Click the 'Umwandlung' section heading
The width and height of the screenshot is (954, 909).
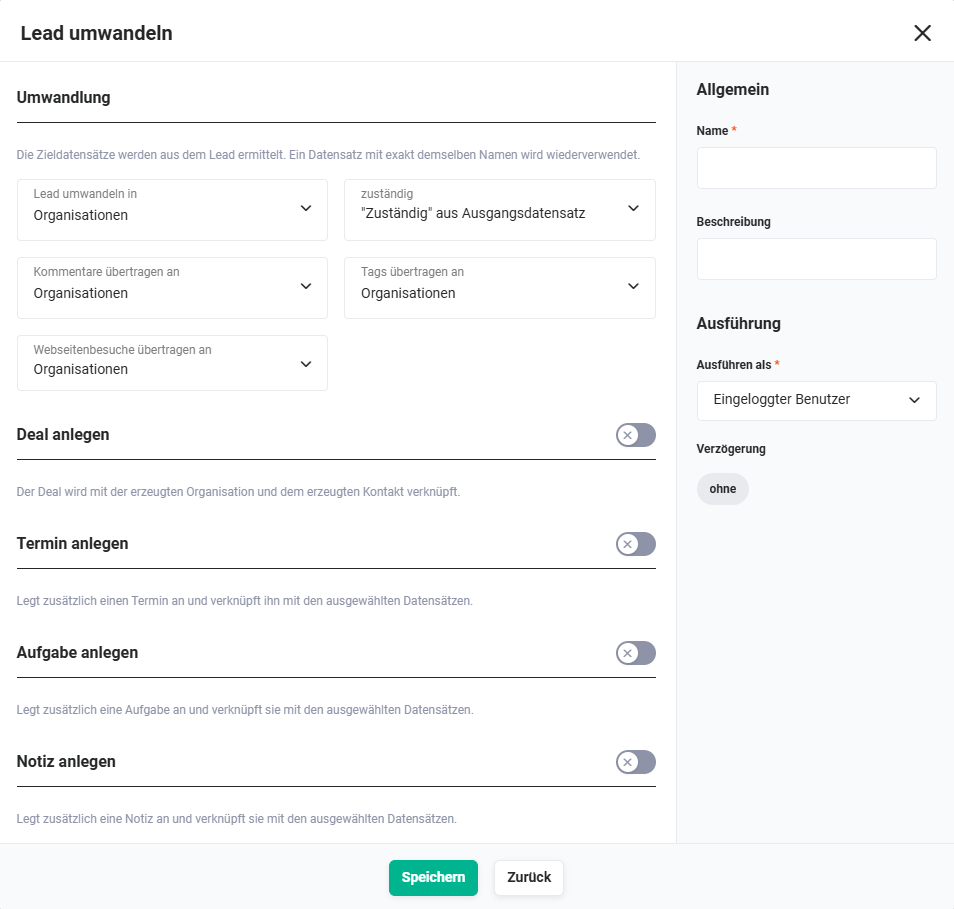pos(63,97)
